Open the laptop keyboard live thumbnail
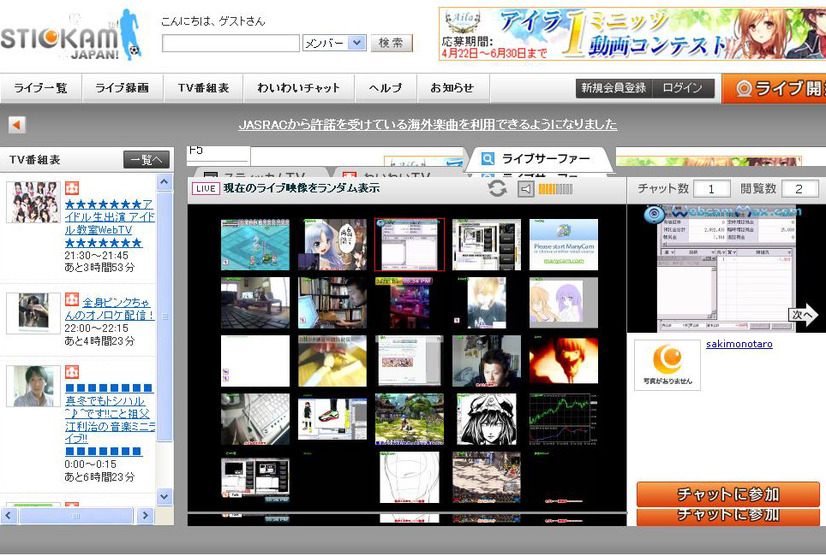Viewport: 826px width, 556px height. (x=255, y=420)
